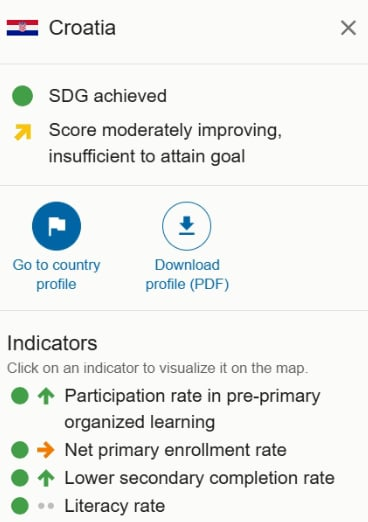Viewport: 368px width, 522px height.
Task: Click the Croatia panel title
Action: click(x=82, y=28)
